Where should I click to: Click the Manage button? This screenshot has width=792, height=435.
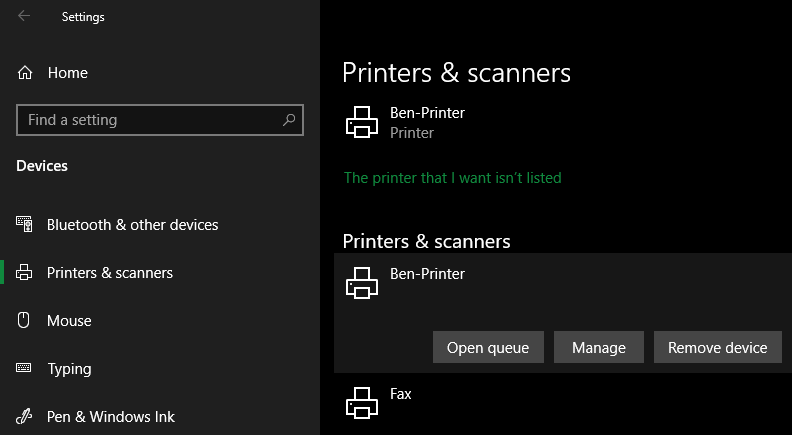click(599, 348)
